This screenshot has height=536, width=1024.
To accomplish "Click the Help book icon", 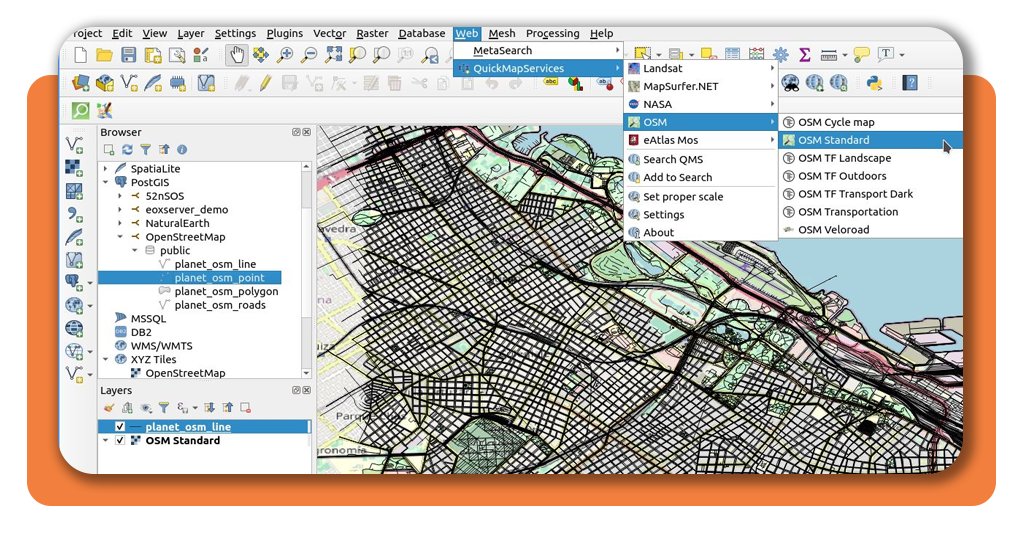I will pos(910,83).
